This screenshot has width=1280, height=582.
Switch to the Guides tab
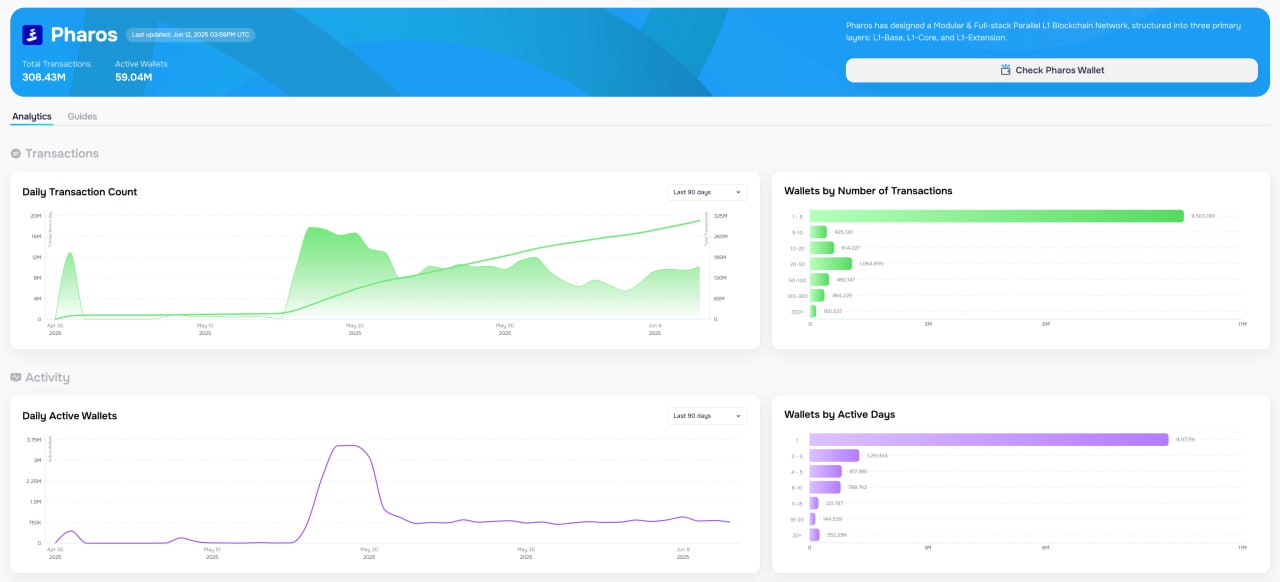(82, 117)
